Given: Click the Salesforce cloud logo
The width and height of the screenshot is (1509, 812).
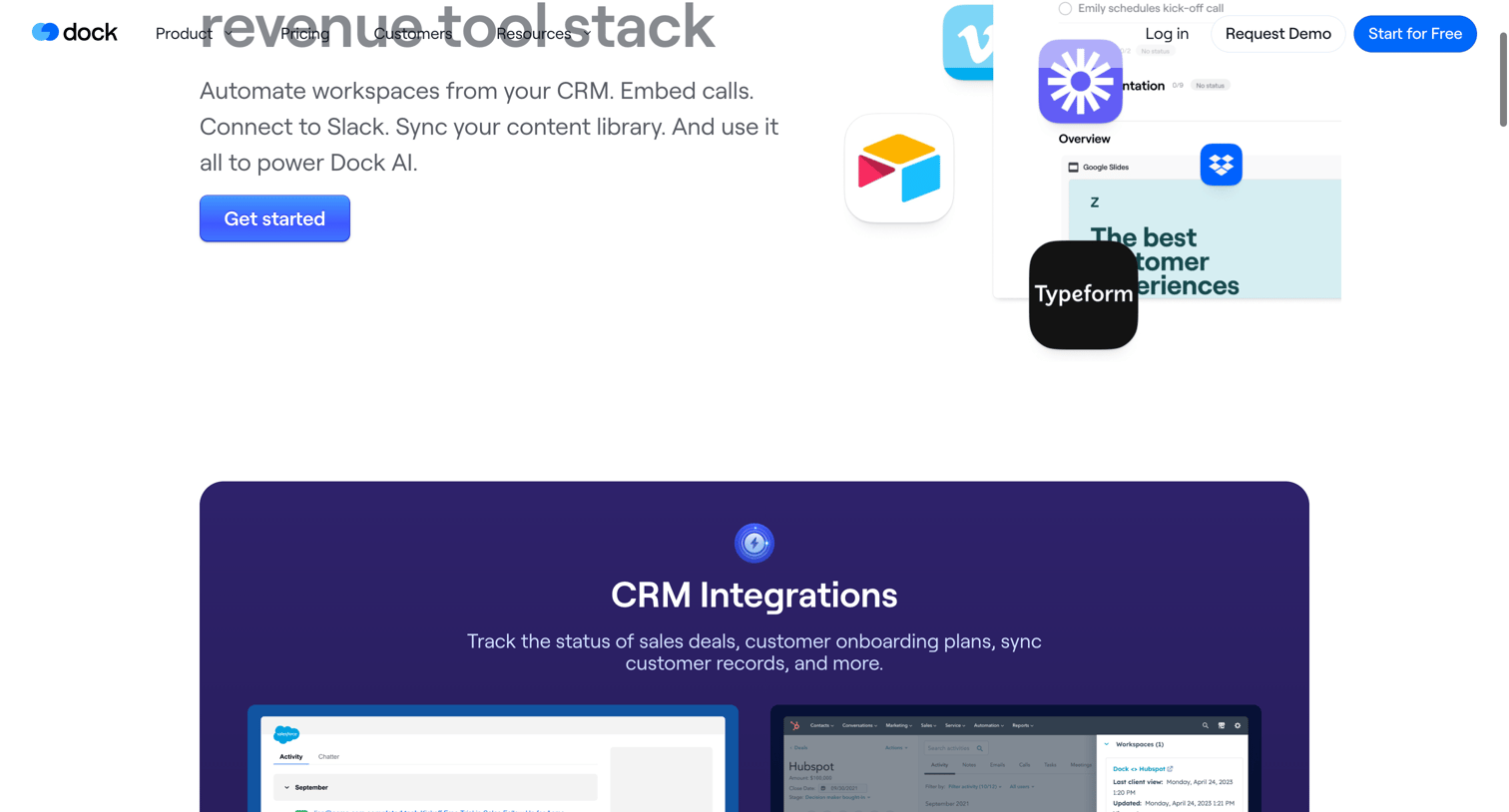Looking at the screenshot, I should (286, 734).
